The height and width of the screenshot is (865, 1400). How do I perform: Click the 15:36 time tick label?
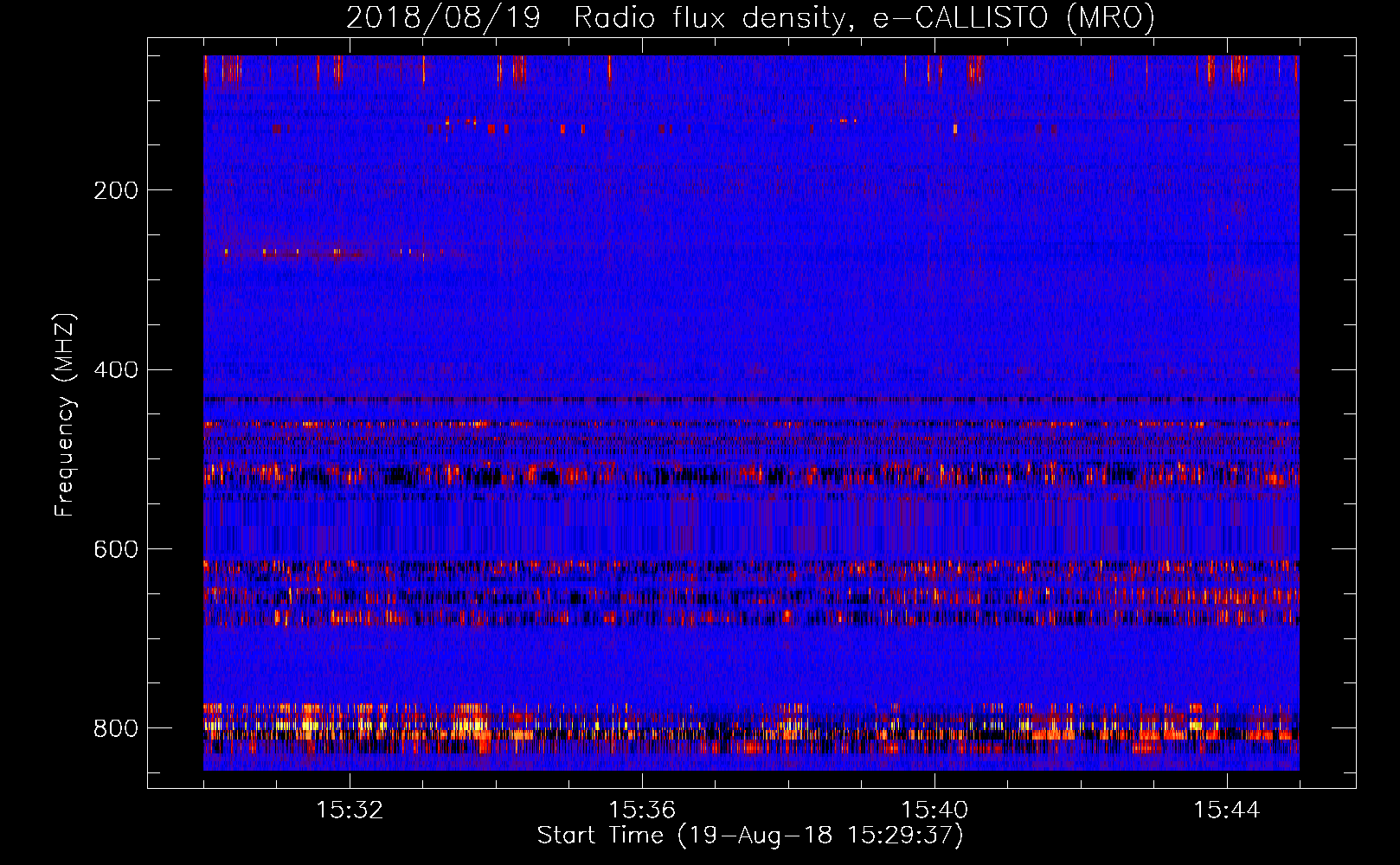point(642,811)
